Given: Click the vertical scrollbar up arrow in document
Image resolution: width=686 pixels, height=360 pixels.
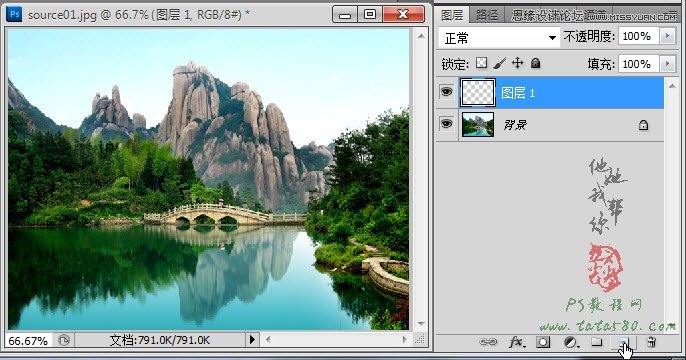Looking at the screenshot, I should pos(421,36).
